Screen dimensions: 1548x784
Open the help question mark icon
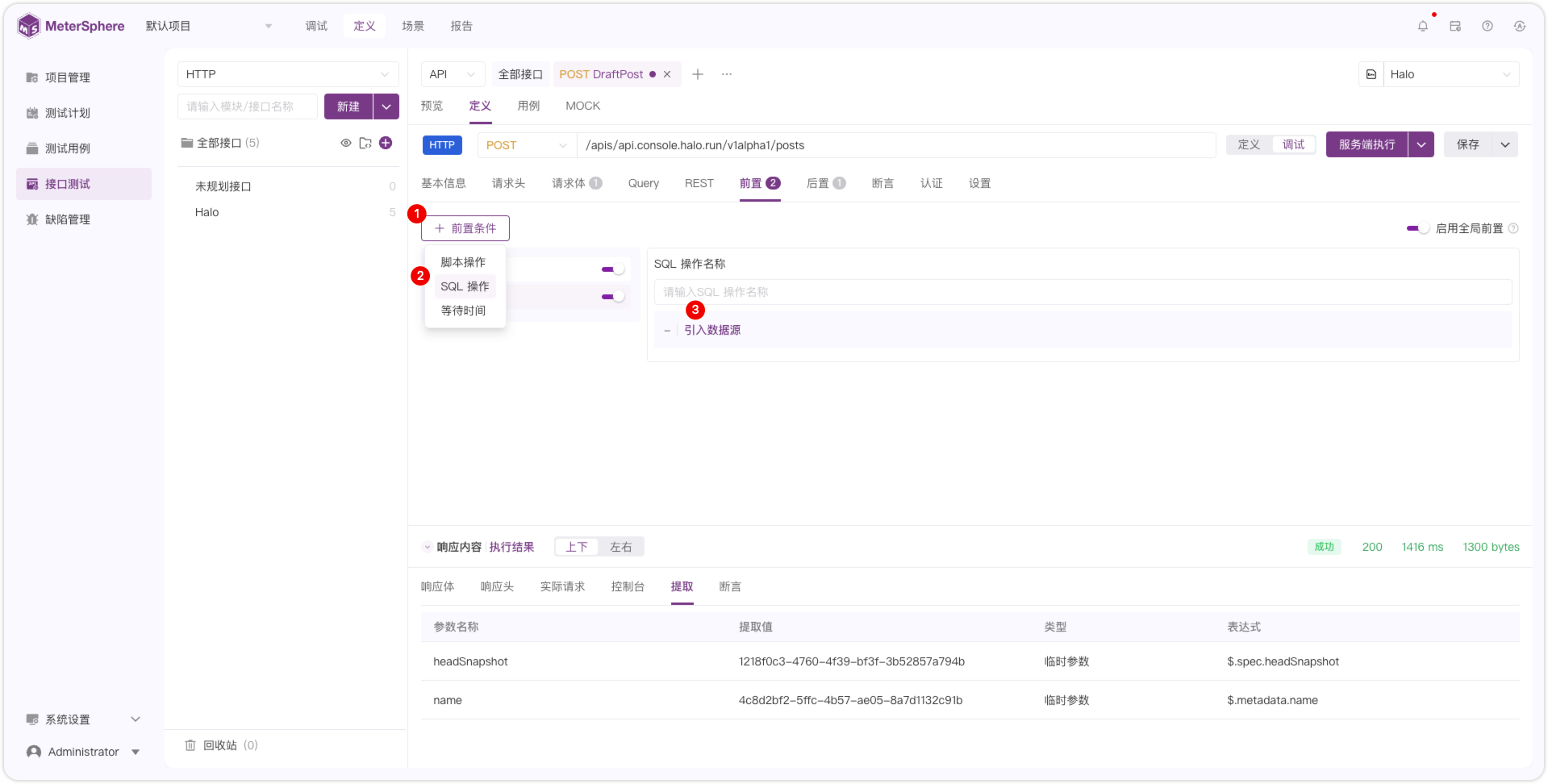1487,26
